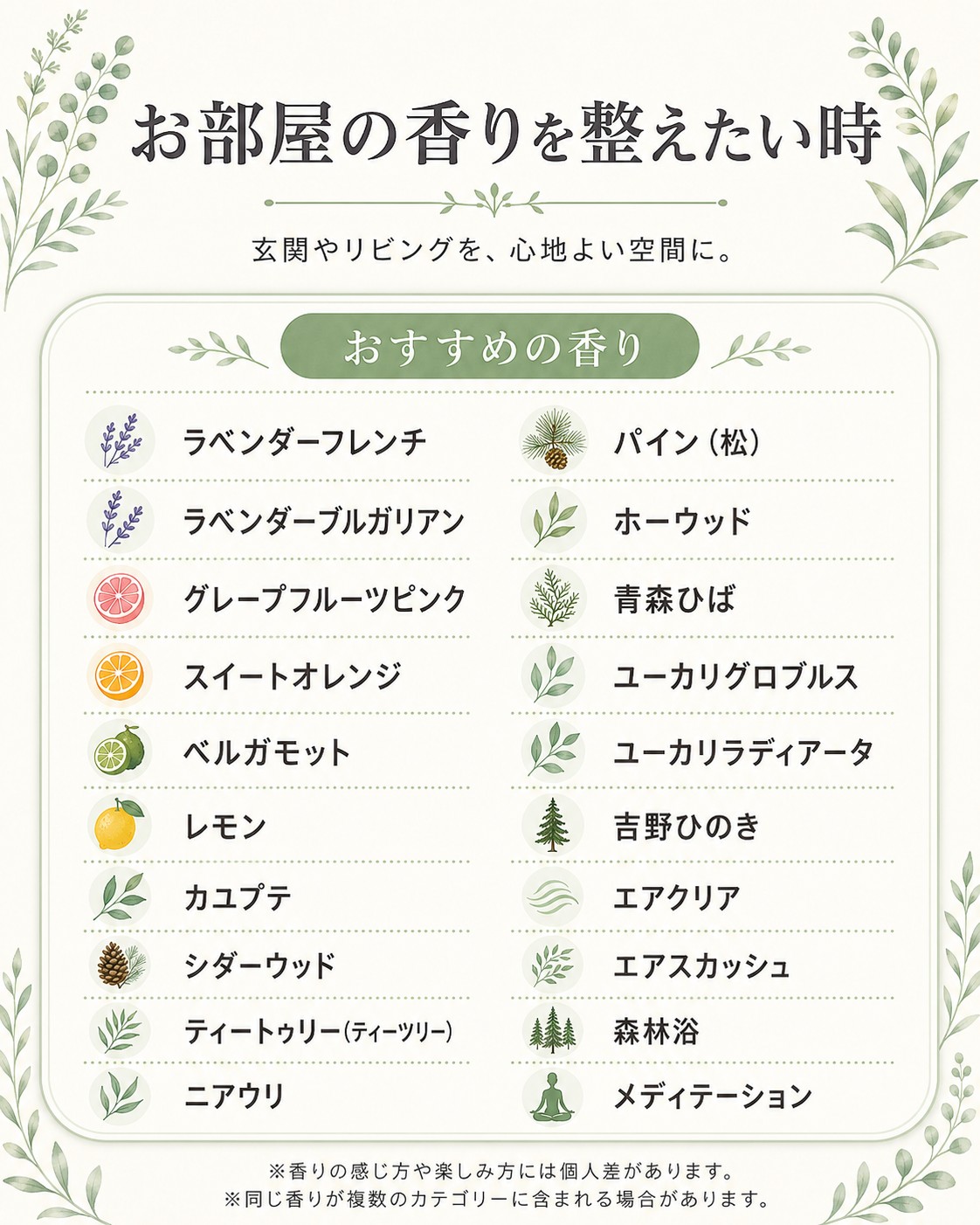Click the エアスカッシュ text label
Viewport: 980px width, 1225px height.
click(x=701, y=966)
